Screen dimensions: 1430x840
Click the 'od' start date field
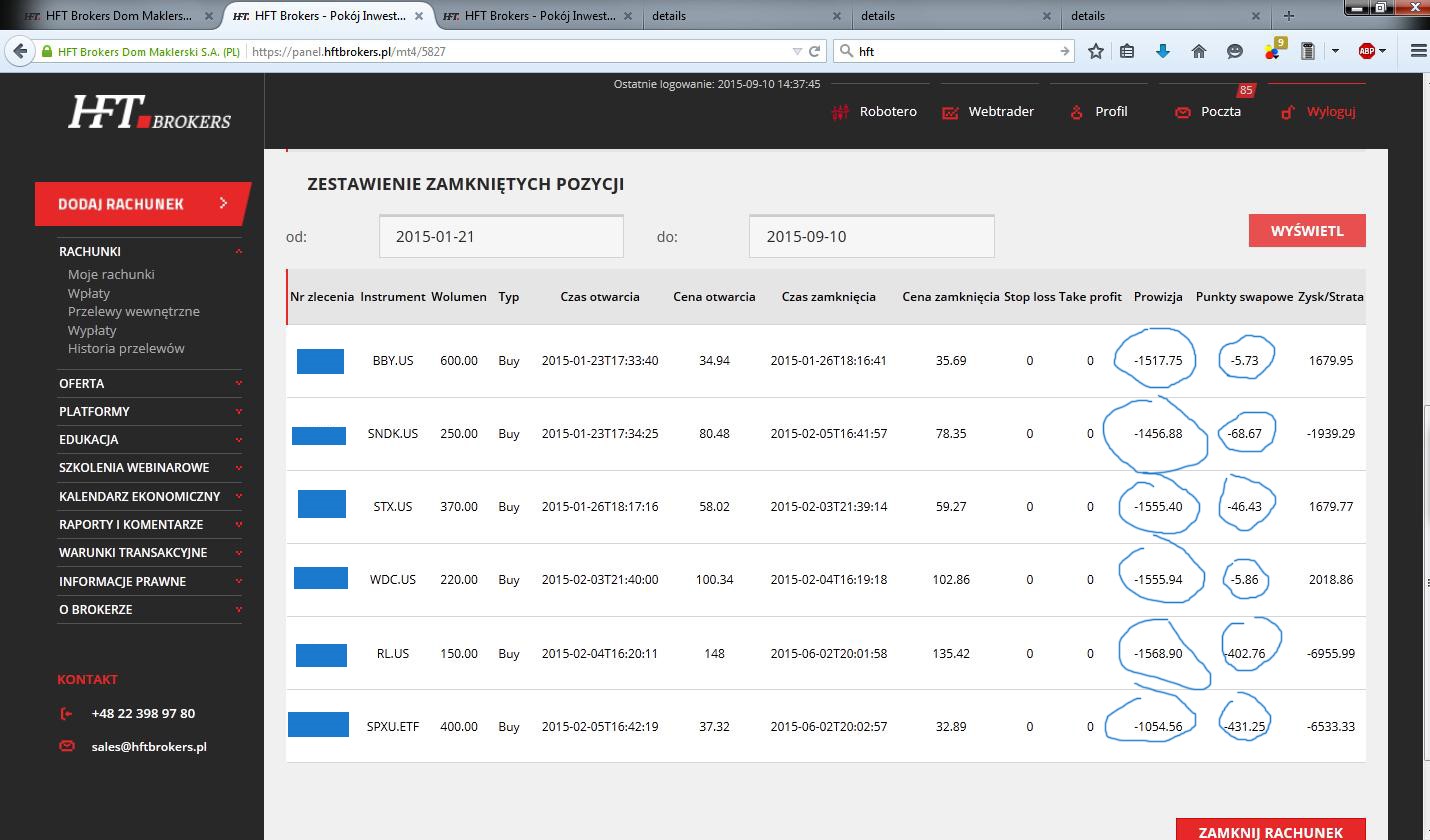click(x=501, y=237)
